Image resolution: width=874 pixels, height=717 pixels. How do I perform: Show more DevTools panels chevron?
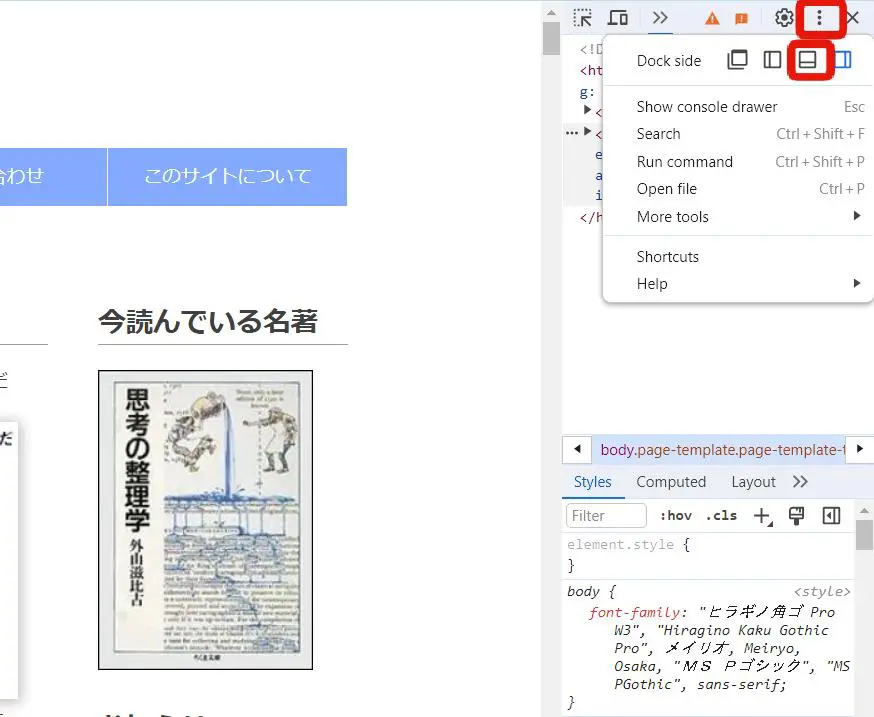660,18
